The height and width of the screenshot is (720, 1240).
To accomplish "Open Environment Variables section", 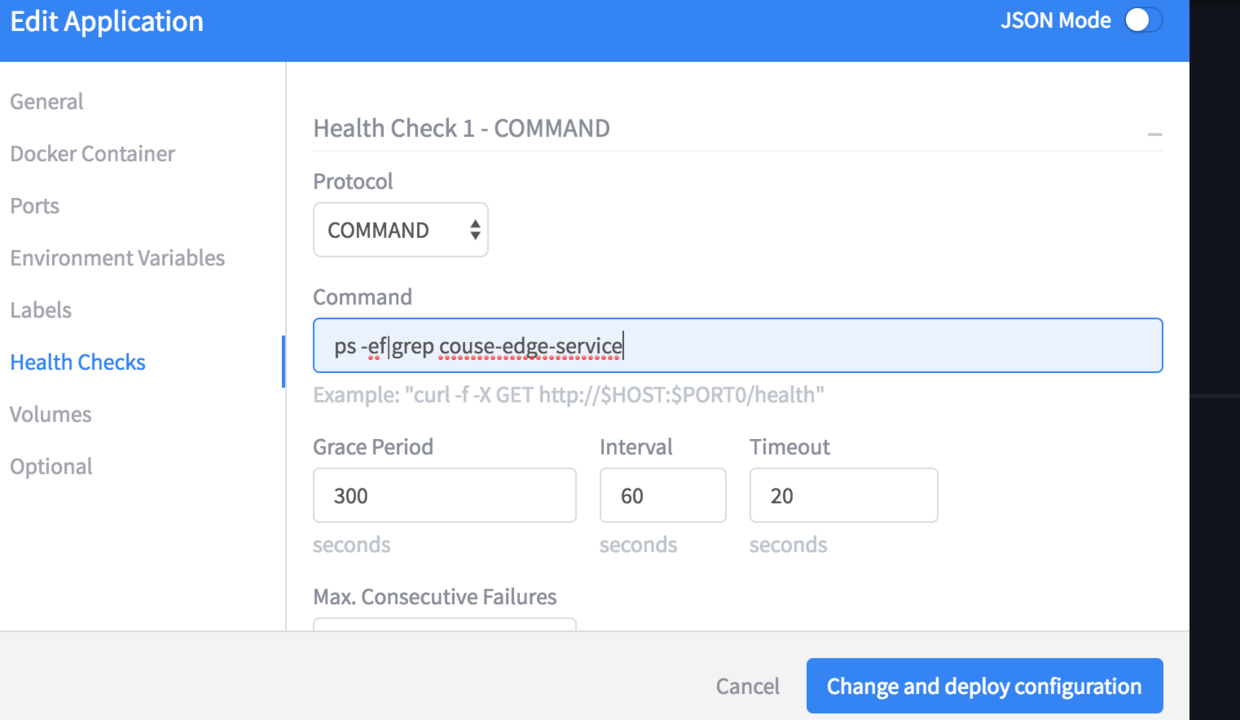I will pyautogui.click(x=117, y=258).
